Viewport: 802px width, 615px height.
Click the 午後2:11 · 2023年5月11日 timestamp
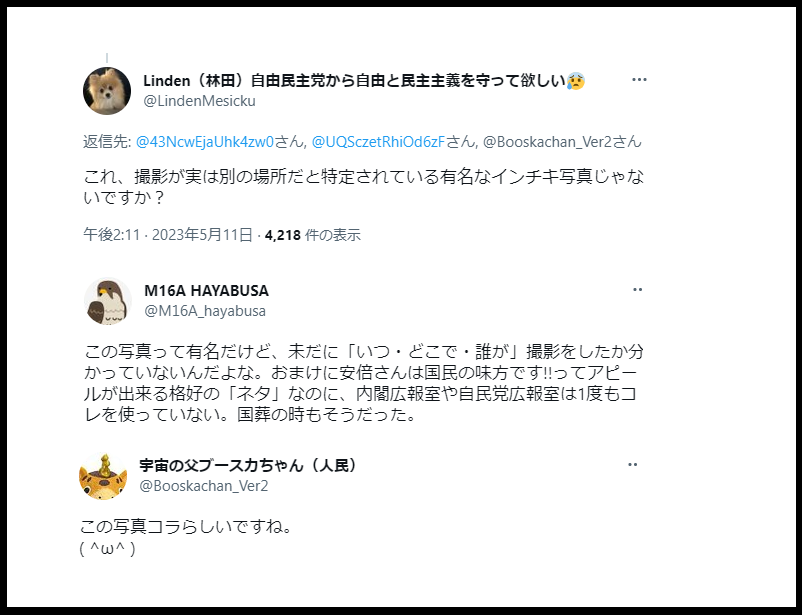[x=168, y=235]
